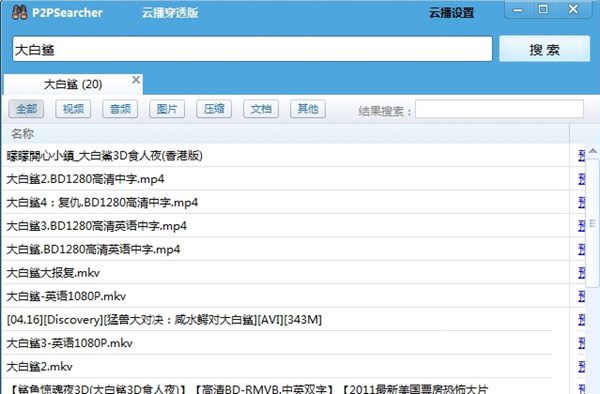Focus the main search box containing 大白鲨
Screen dimensions: 600x394
pyautogui.click(x=252, y=49)
